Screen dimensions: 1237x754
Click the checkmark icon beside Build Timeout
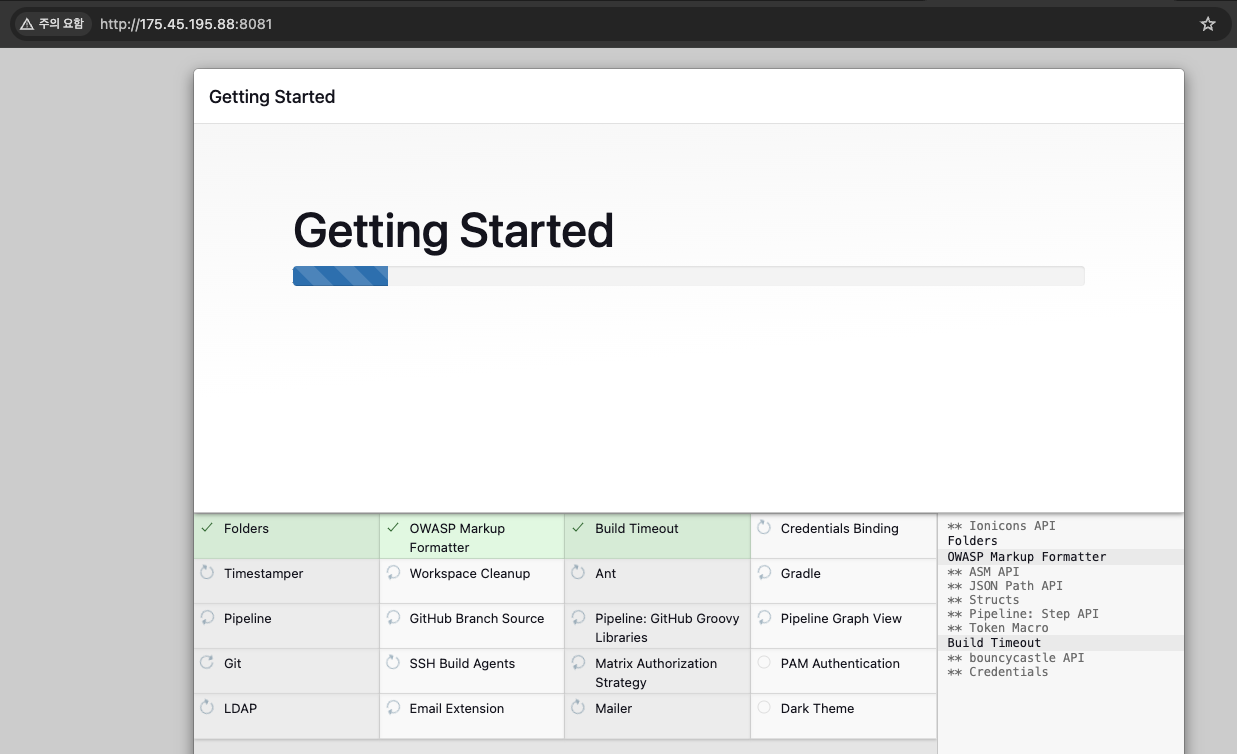(578, 527)
